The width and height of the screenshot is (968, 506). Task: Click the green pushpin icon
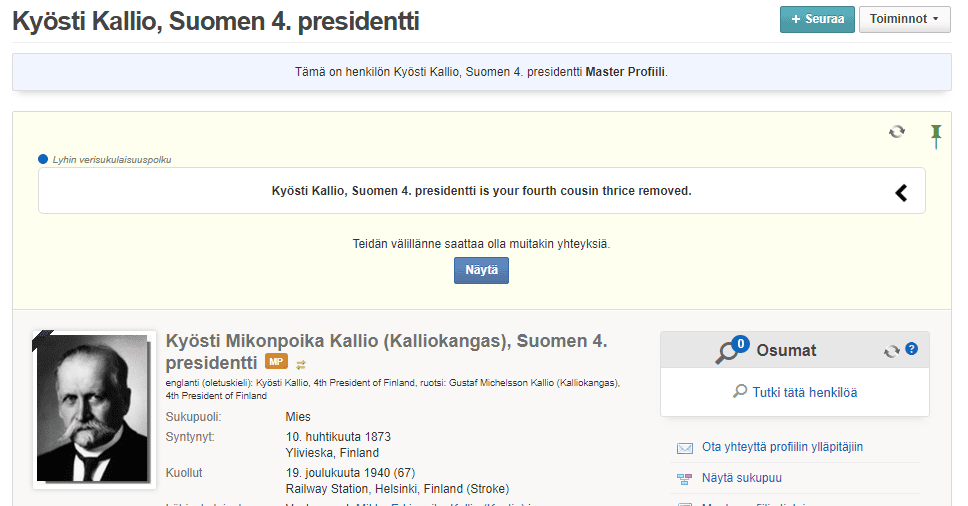(936, 136)
